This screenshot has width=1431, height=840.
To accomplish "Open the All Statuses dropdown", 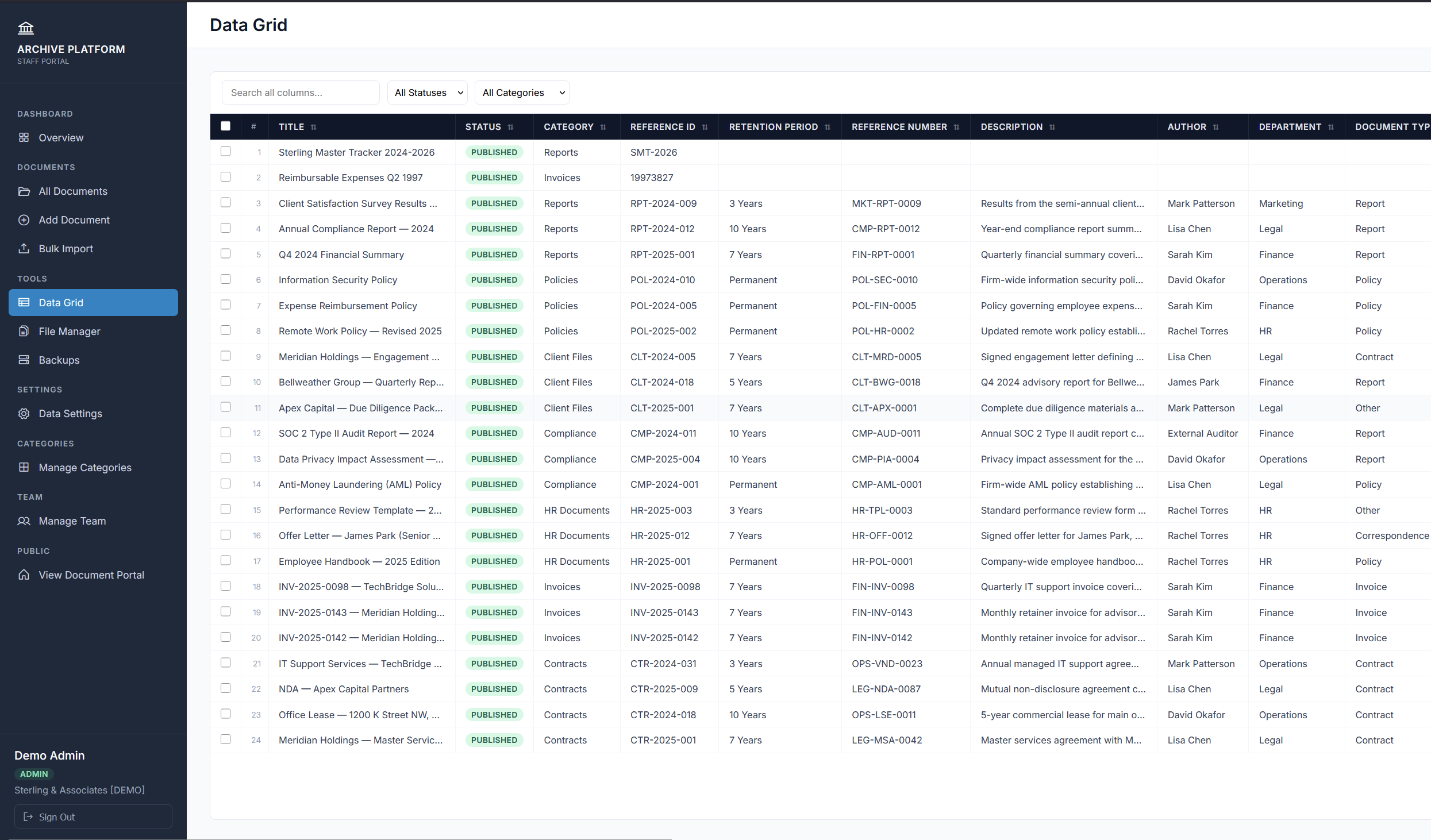I will pos(427,92).
